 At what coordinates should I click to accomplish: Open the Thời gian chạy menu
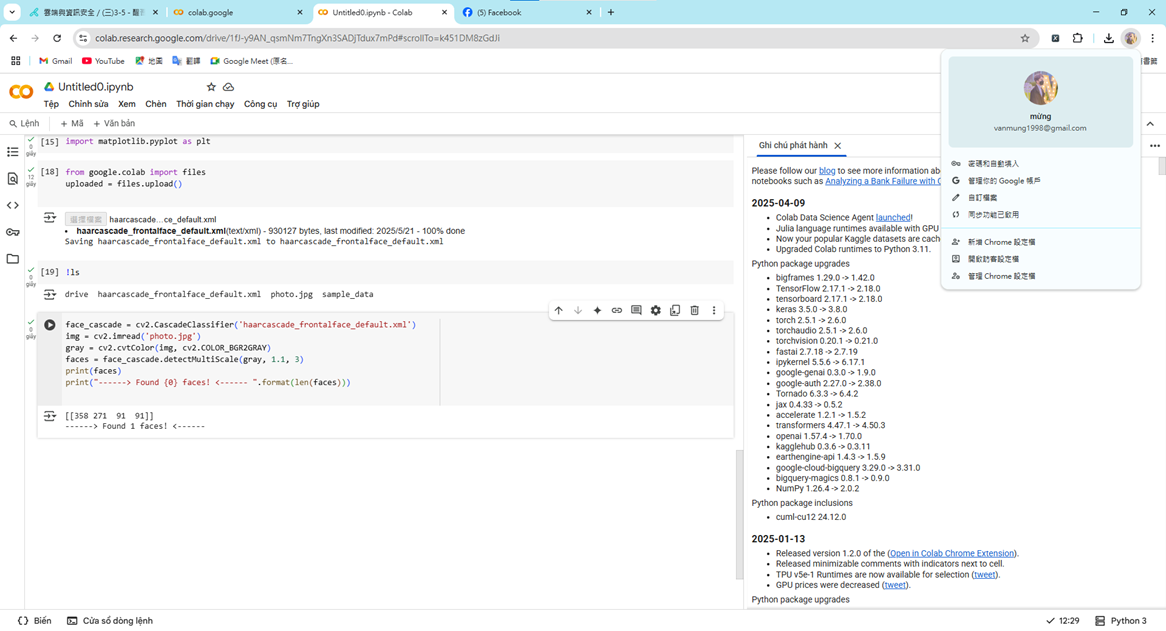tap(205, 104)
